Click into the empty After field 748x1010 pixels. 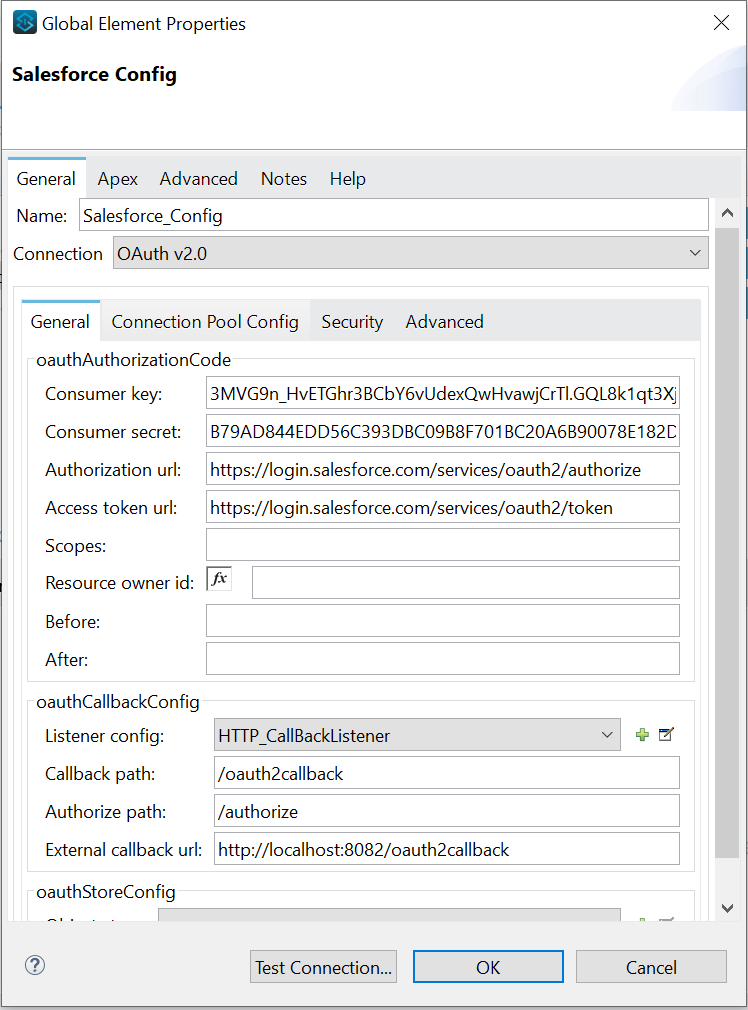(x=443, y=659)
